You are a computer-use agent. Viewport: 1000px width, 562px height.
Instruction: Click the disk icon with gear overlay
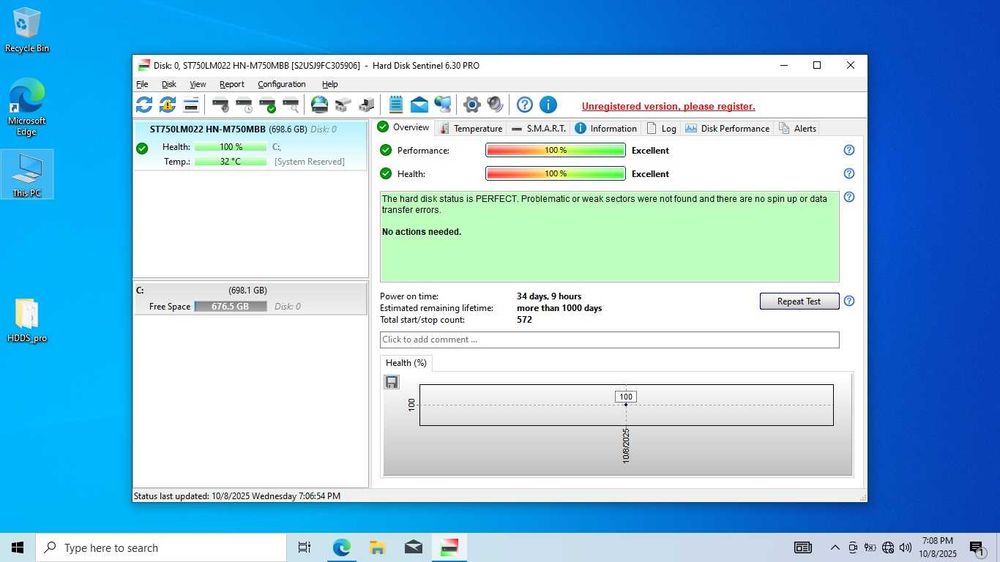[x=221, y=105]
